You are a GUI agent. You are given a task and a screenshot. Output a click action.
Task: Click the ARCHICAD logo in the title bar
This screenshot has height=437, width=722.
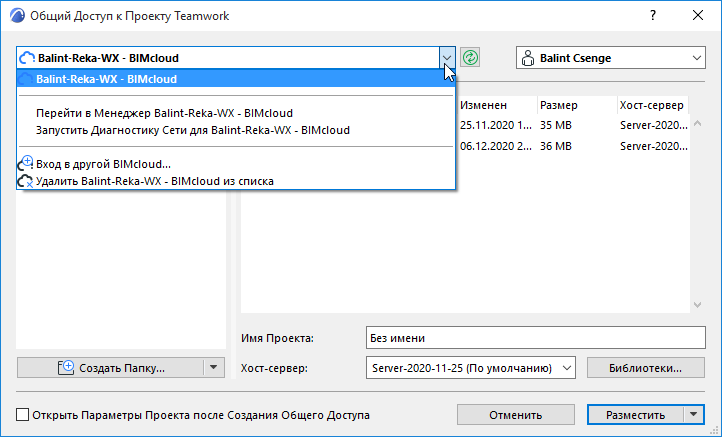pyautogui.click(x=17, y=16)
